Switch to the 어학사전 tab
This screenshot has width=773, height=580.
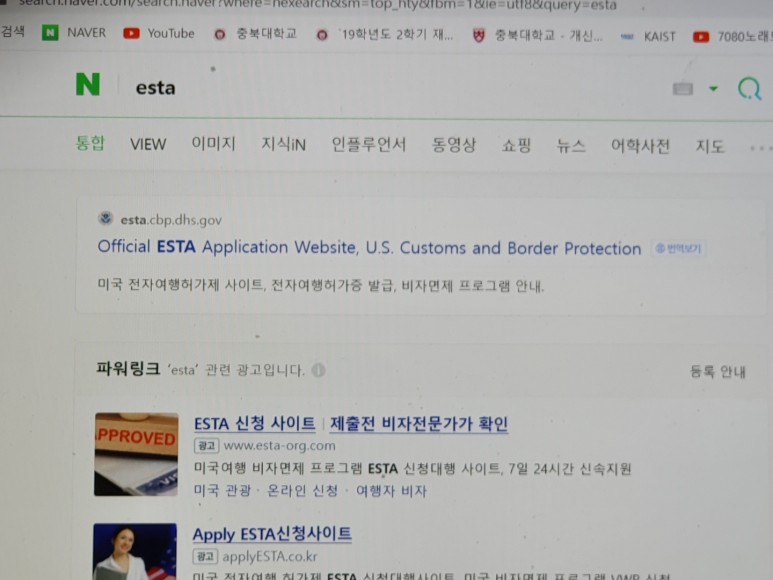[x=640, y=146]
